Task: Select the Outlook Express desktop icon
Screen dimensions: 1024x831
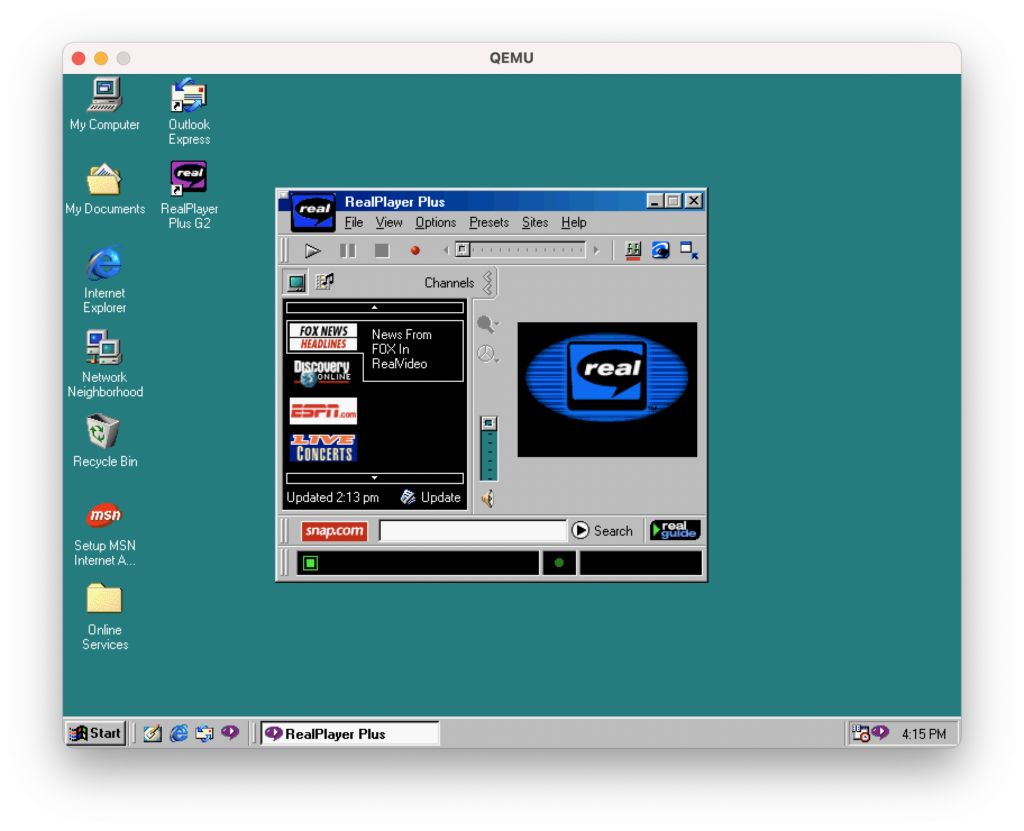Action: pos(189,112)
